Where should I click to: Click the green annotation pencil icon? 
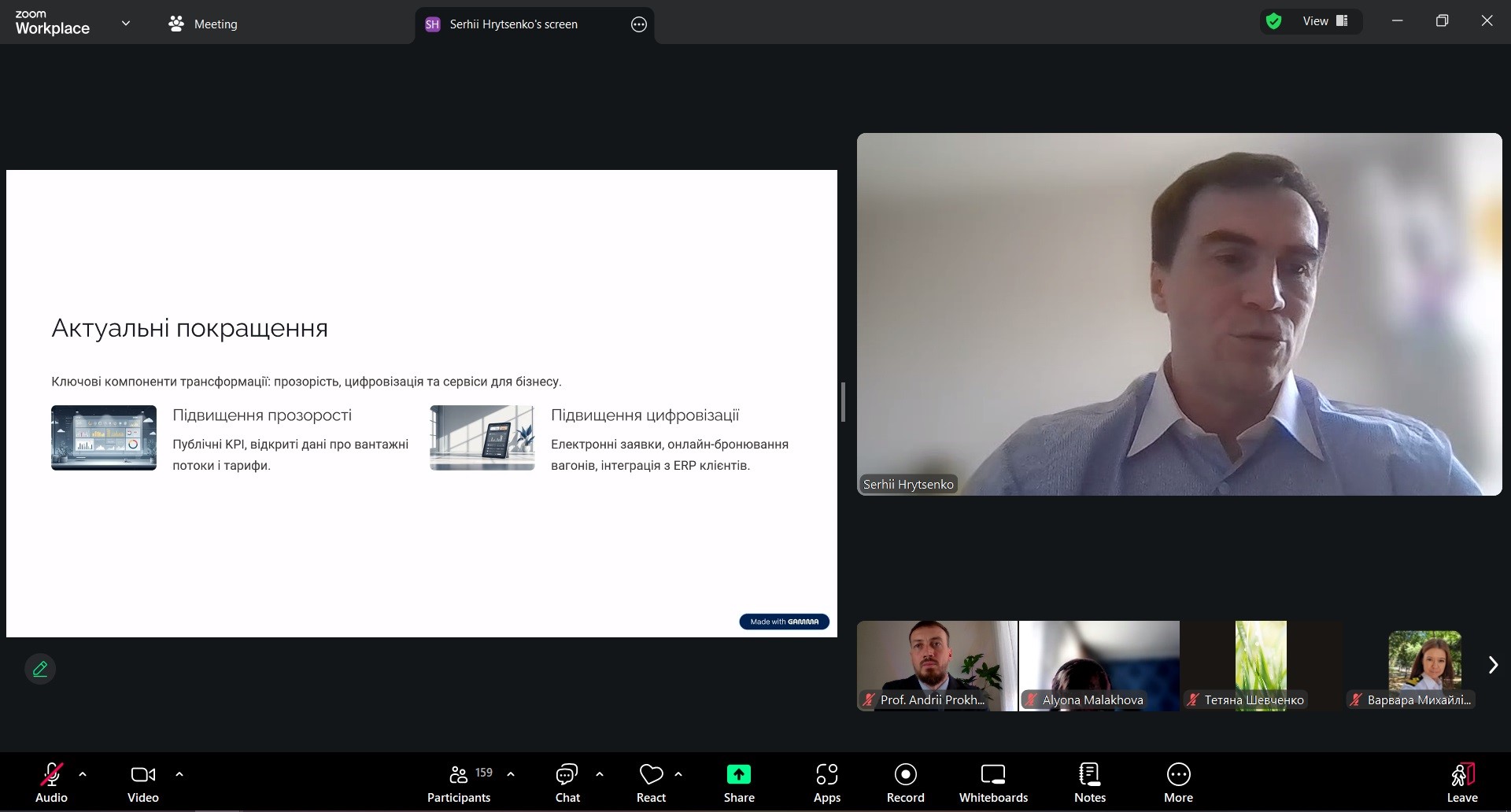(x=40, y=669)
